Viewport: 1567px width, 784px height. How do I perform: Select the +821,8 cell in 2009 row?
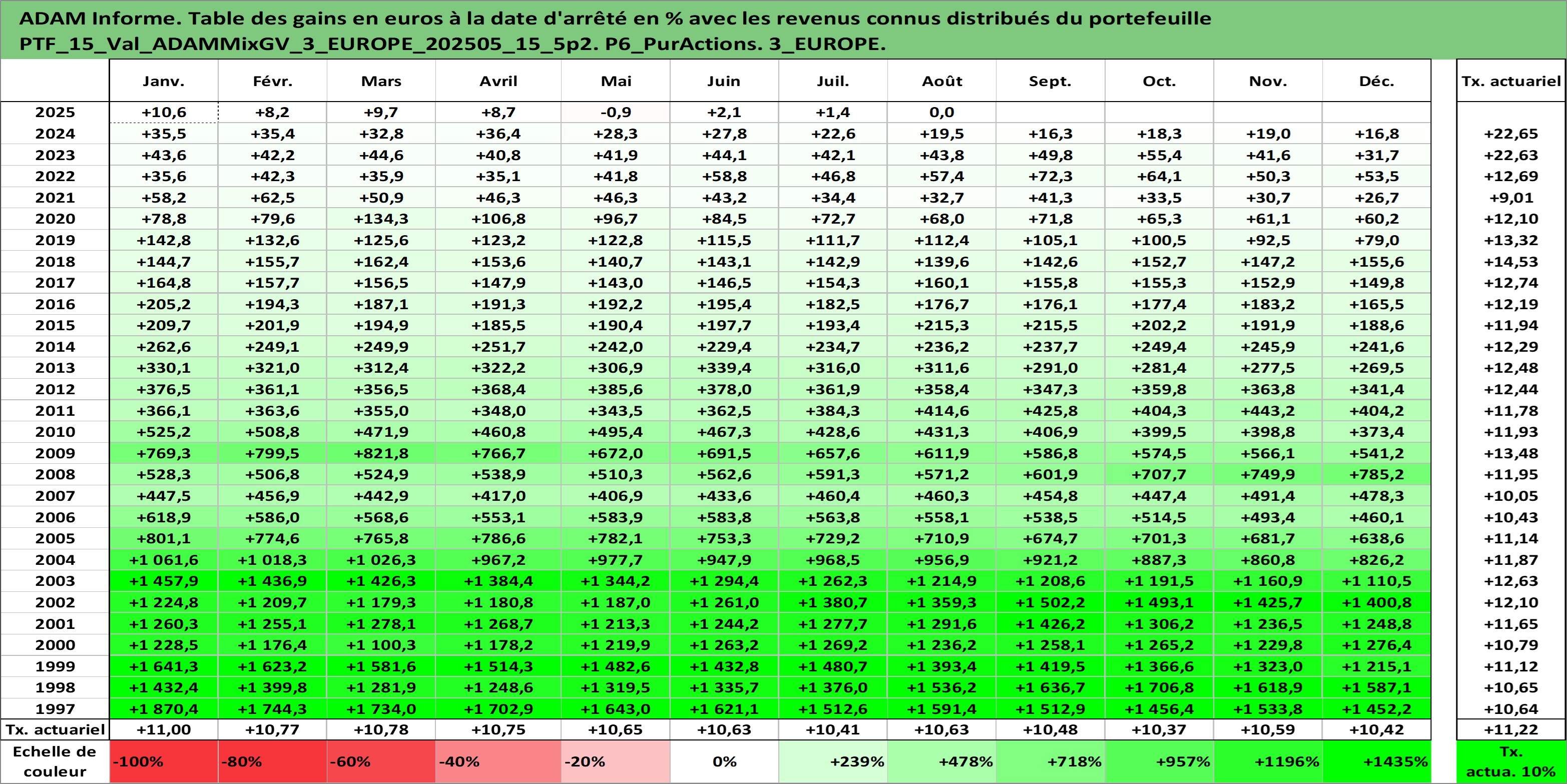click(x=381, y=453)
